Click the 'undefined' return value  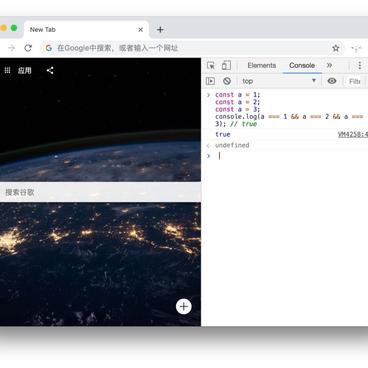pyautogui.click(x=232, y=145)
